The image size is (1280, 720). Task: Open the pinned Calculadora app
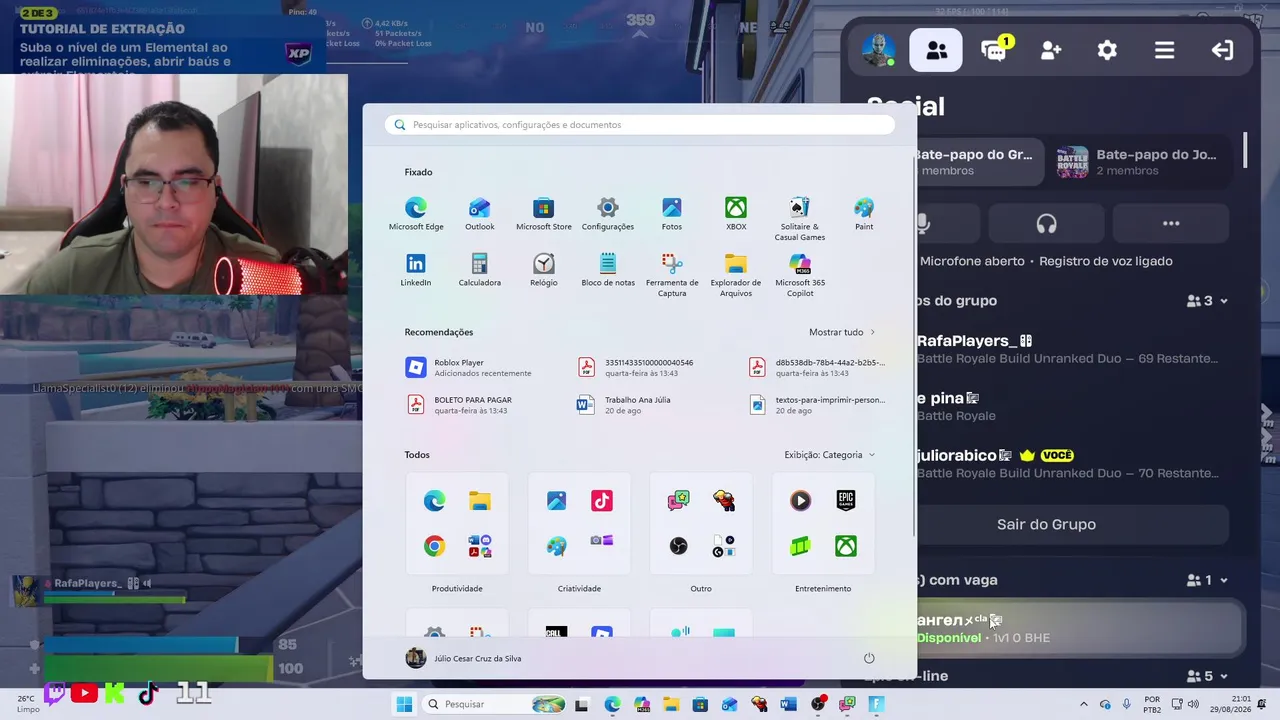point(480,270)
